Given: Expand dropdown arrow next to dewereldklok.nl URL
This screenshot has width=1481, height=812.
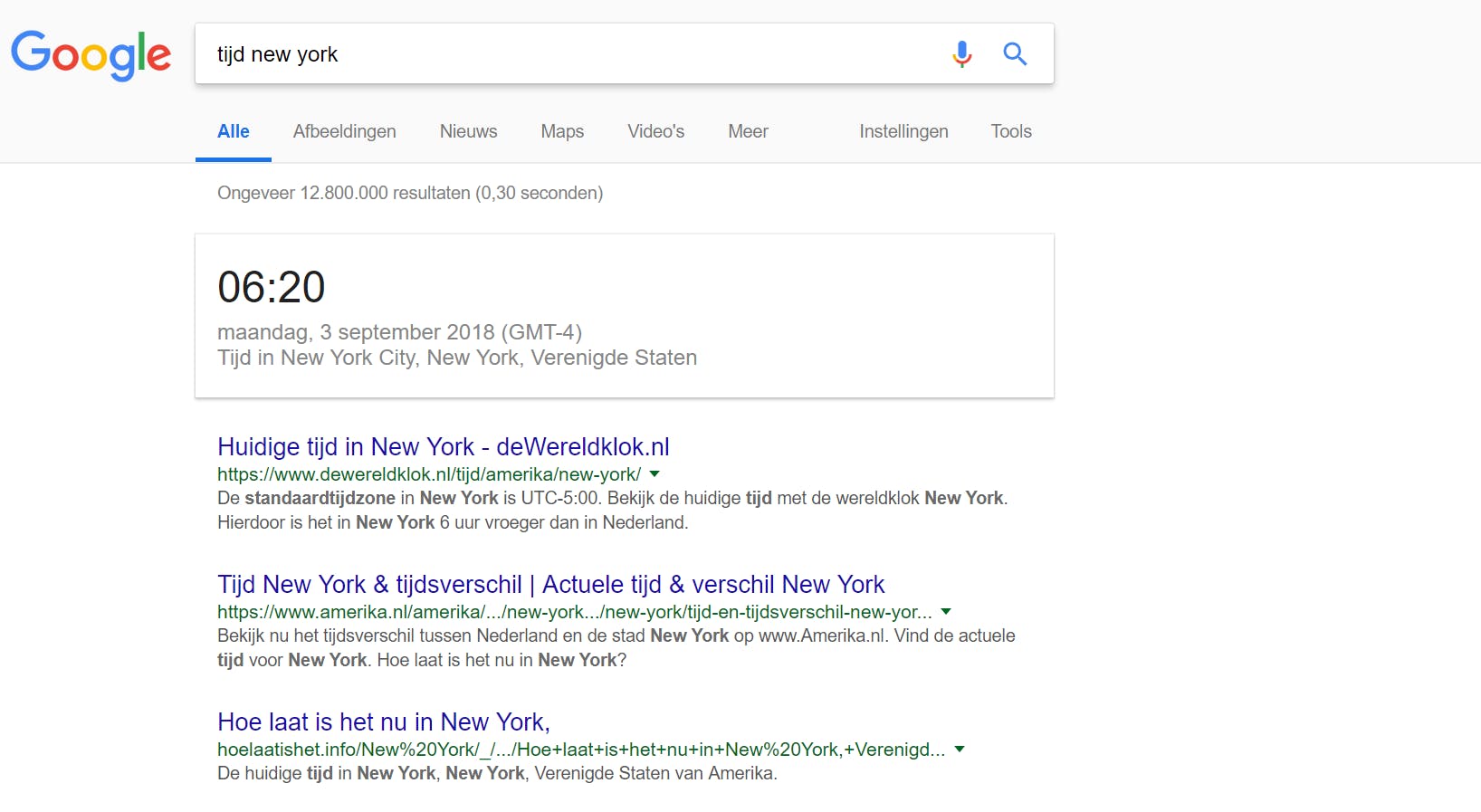Looking at the screenshot, I should point(655,473).
